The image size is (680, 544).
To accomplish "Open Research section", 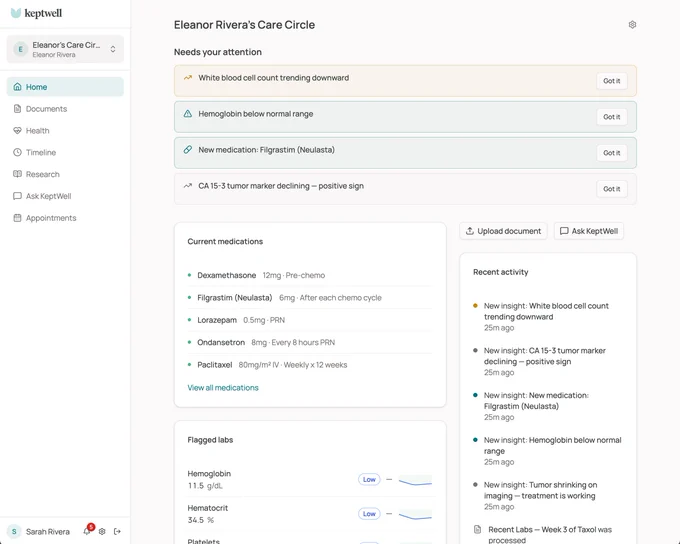I will pyautogui.click(x=65, y=174).
